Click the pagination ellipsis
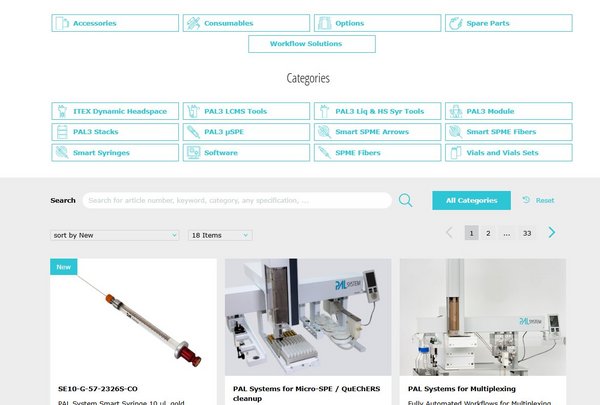This screenshot has height=405, width=600. point(507,233)
